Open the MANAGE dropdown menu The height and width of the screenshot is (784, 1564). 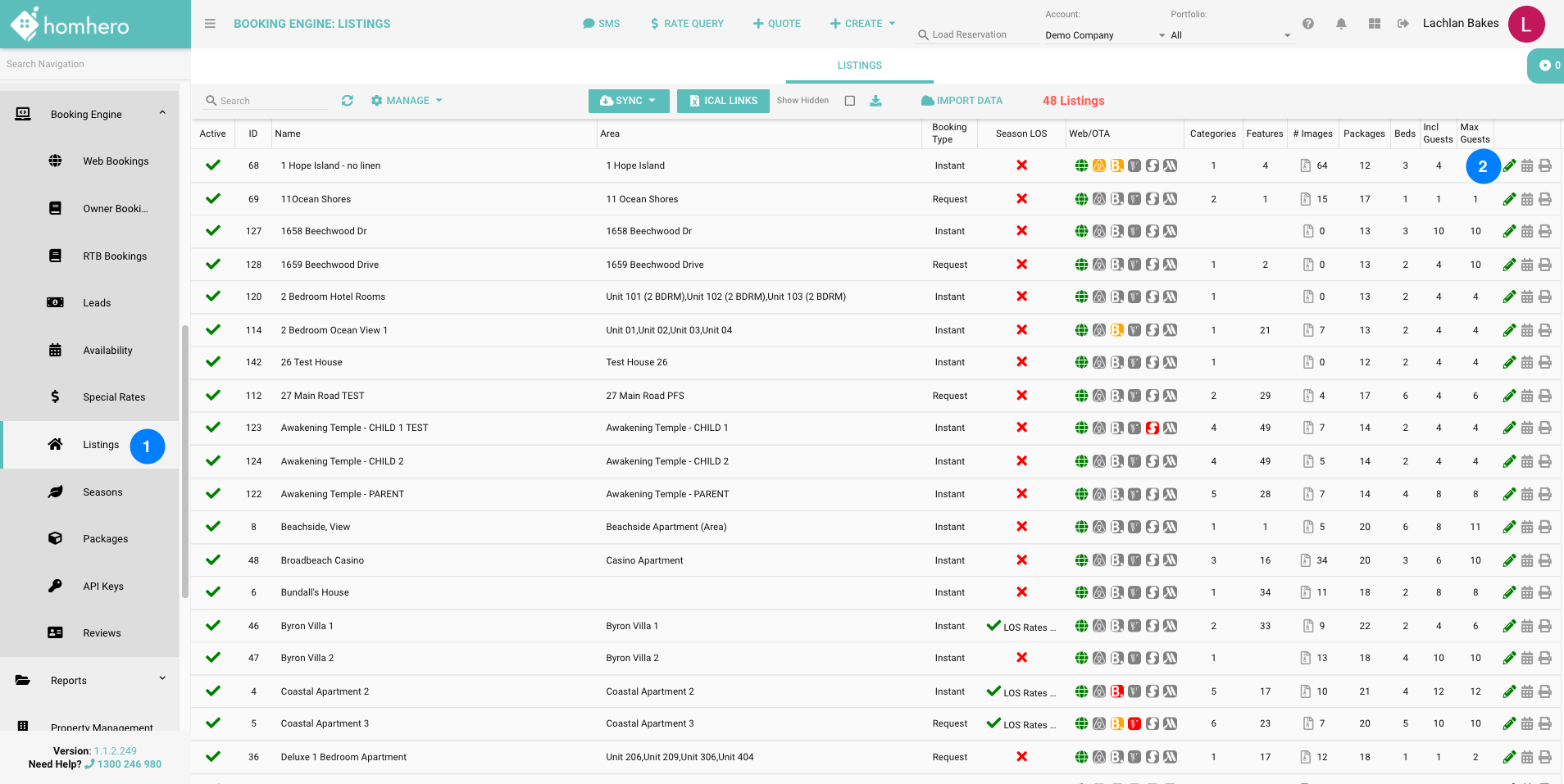[407, 101]
